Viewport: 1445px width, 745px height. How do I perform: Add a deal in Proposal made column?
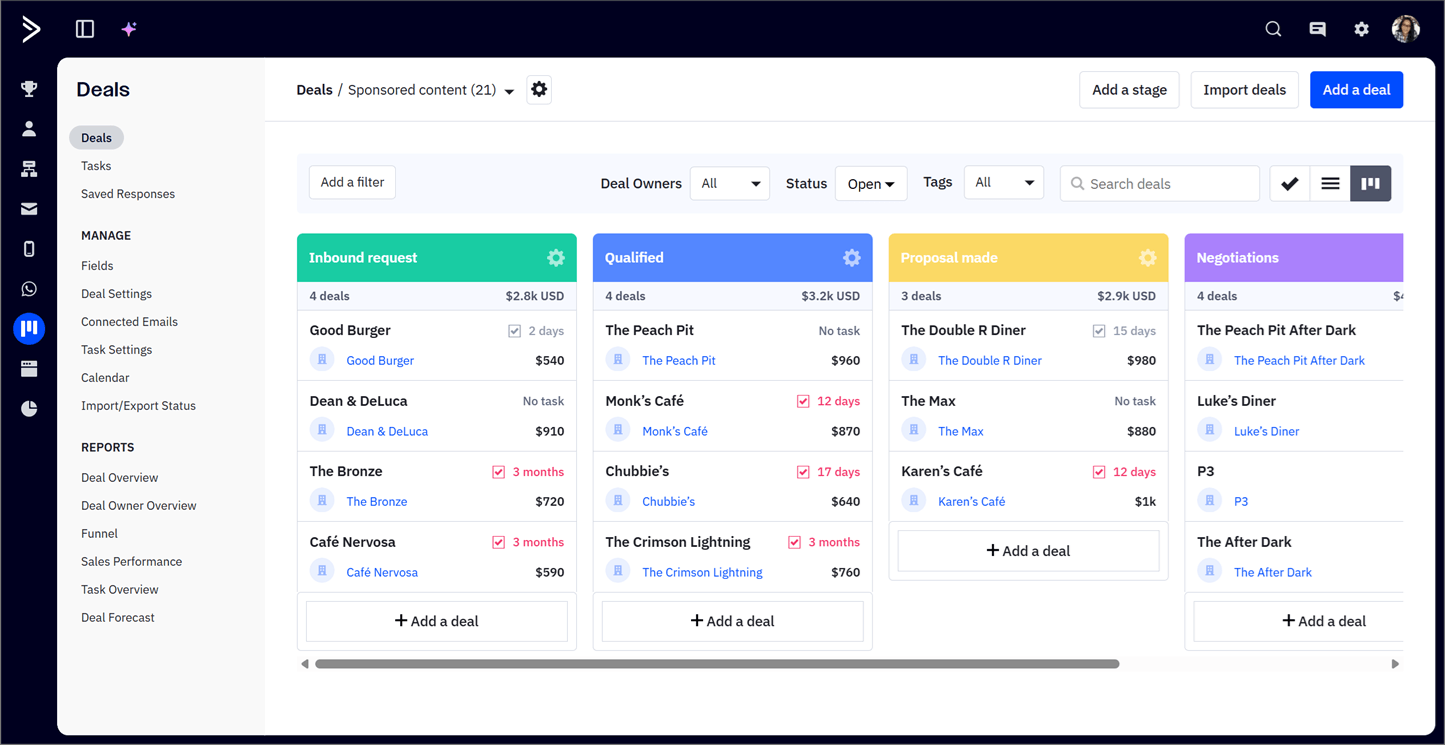pyautogui.click(x=1029, y=551)
